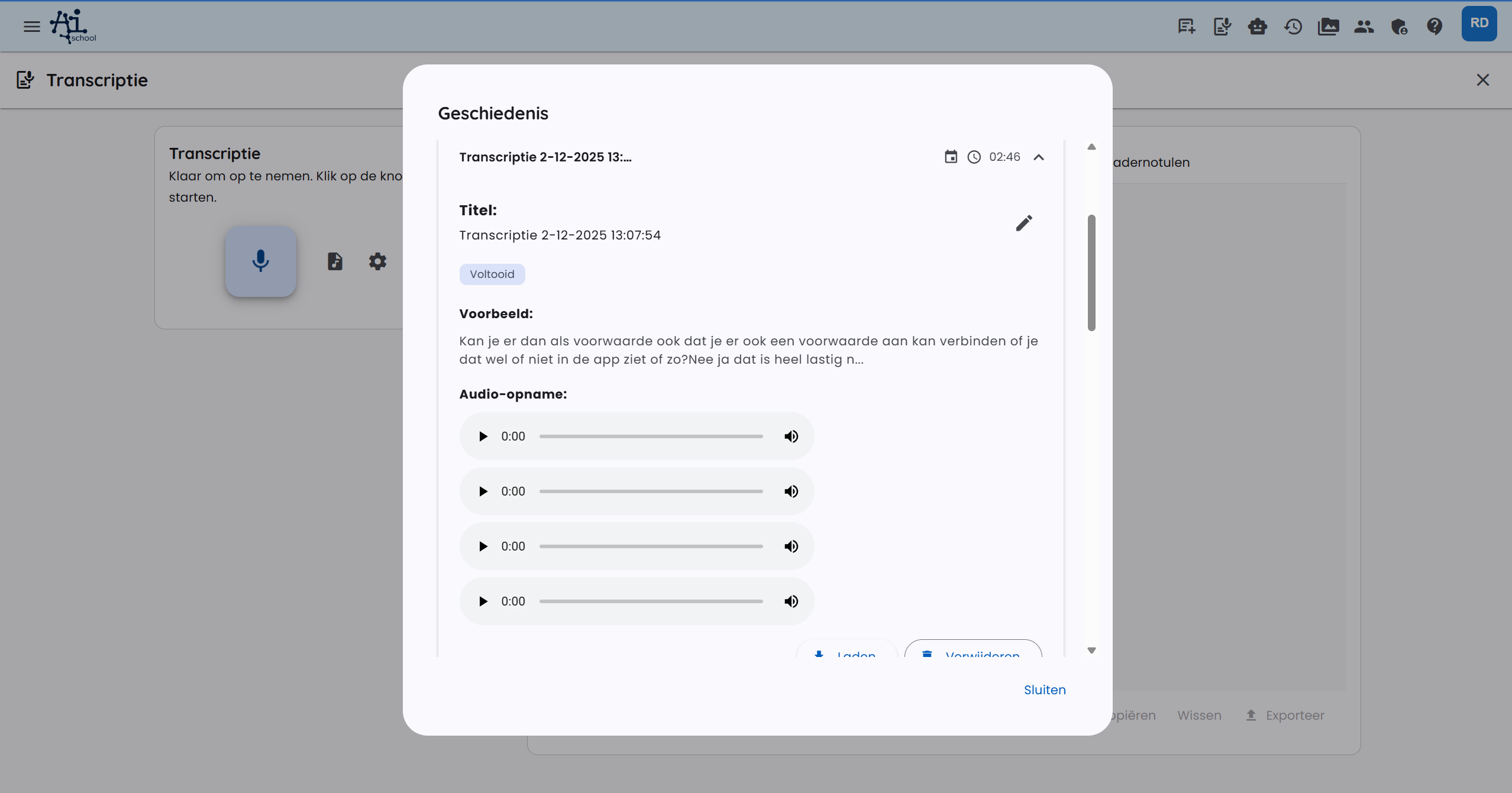1512x793 pixels.
Task: Mute the first audio player's volume
Action: click(791, 436)
